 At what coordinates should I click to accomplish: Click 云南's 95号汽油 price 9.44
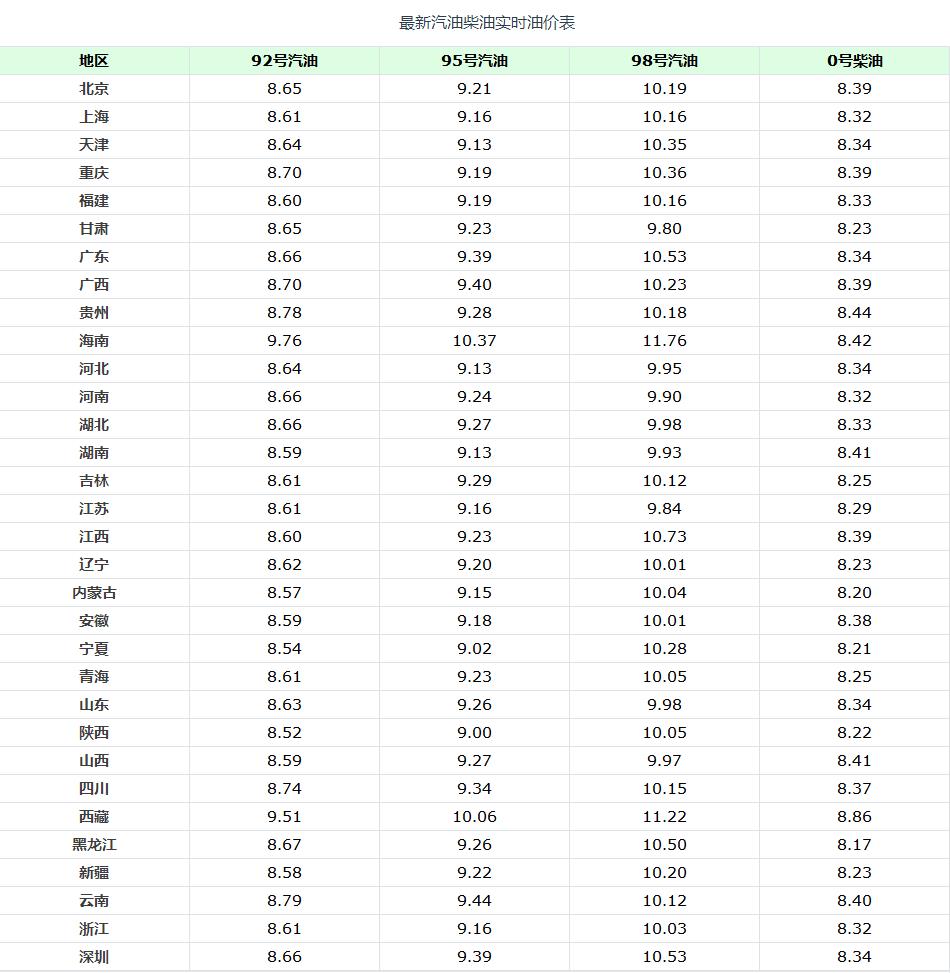pos(474,901)
